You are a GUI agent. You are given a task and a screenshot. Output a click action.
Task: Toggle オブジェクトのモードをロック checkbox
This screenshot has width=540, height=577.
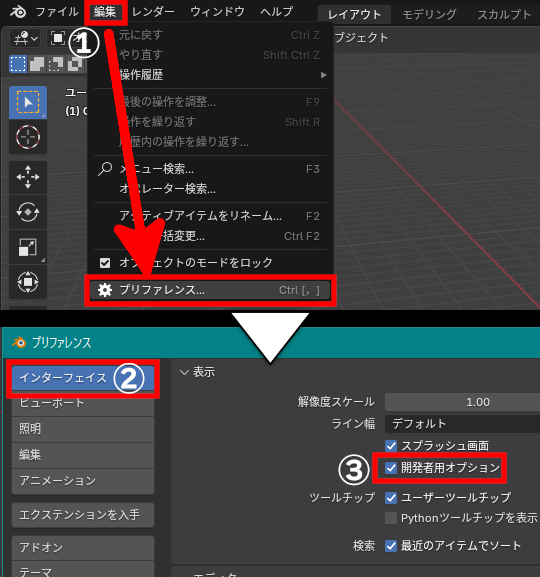[105, 263]
